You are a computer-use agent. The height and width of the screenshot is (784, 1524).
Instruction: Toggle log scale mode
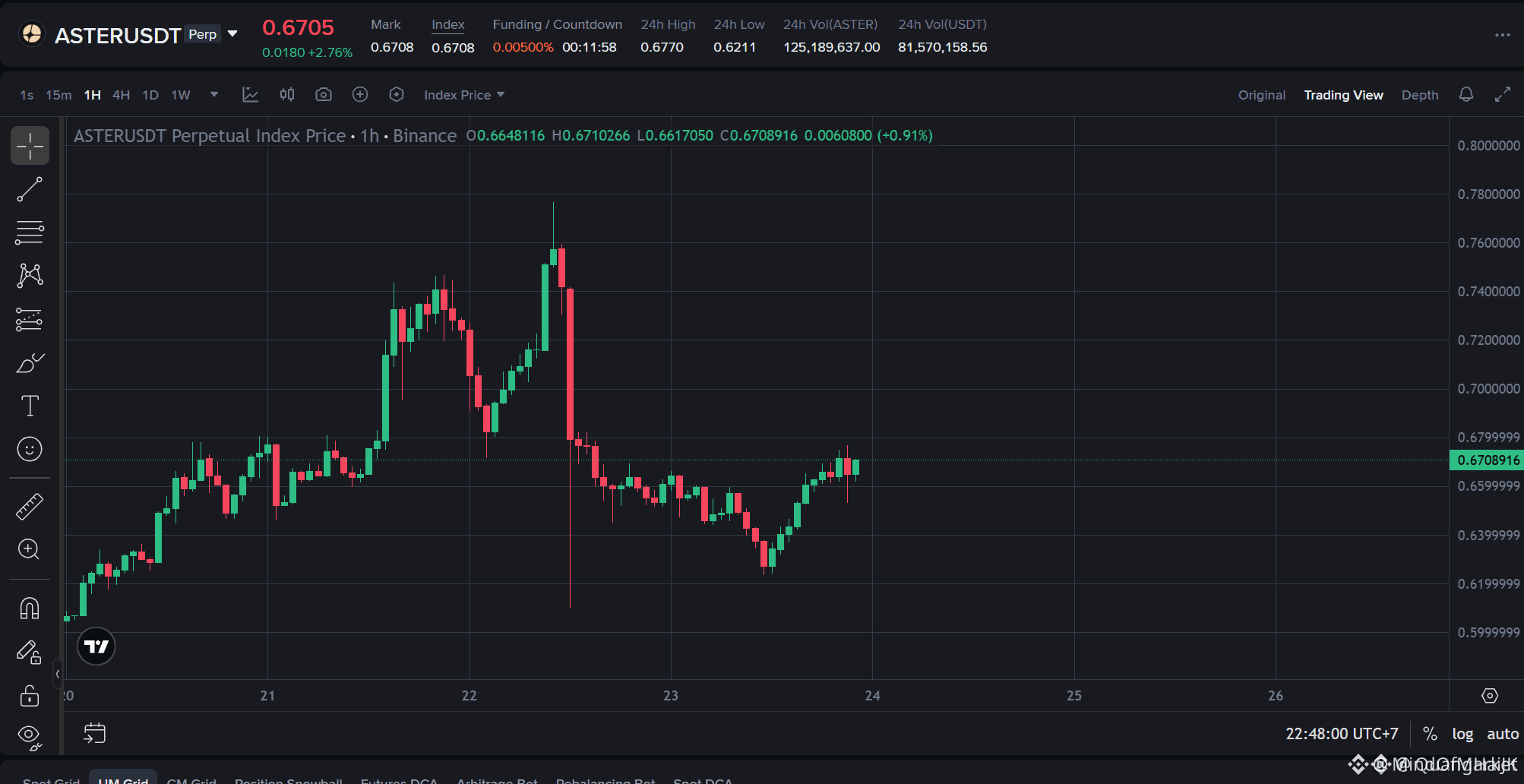(x=1462, y=734)
